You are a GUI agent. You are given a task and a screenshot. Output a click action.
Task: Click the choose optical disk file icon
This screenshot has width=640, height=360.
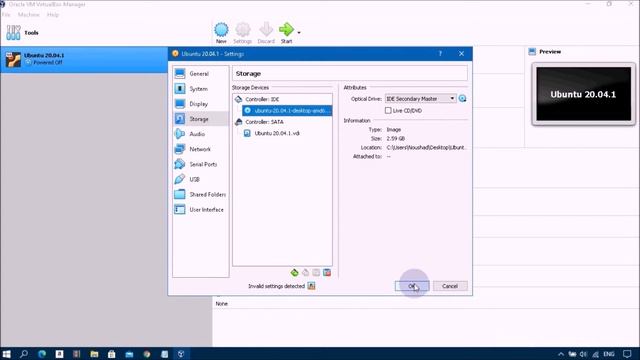point(462,99)
